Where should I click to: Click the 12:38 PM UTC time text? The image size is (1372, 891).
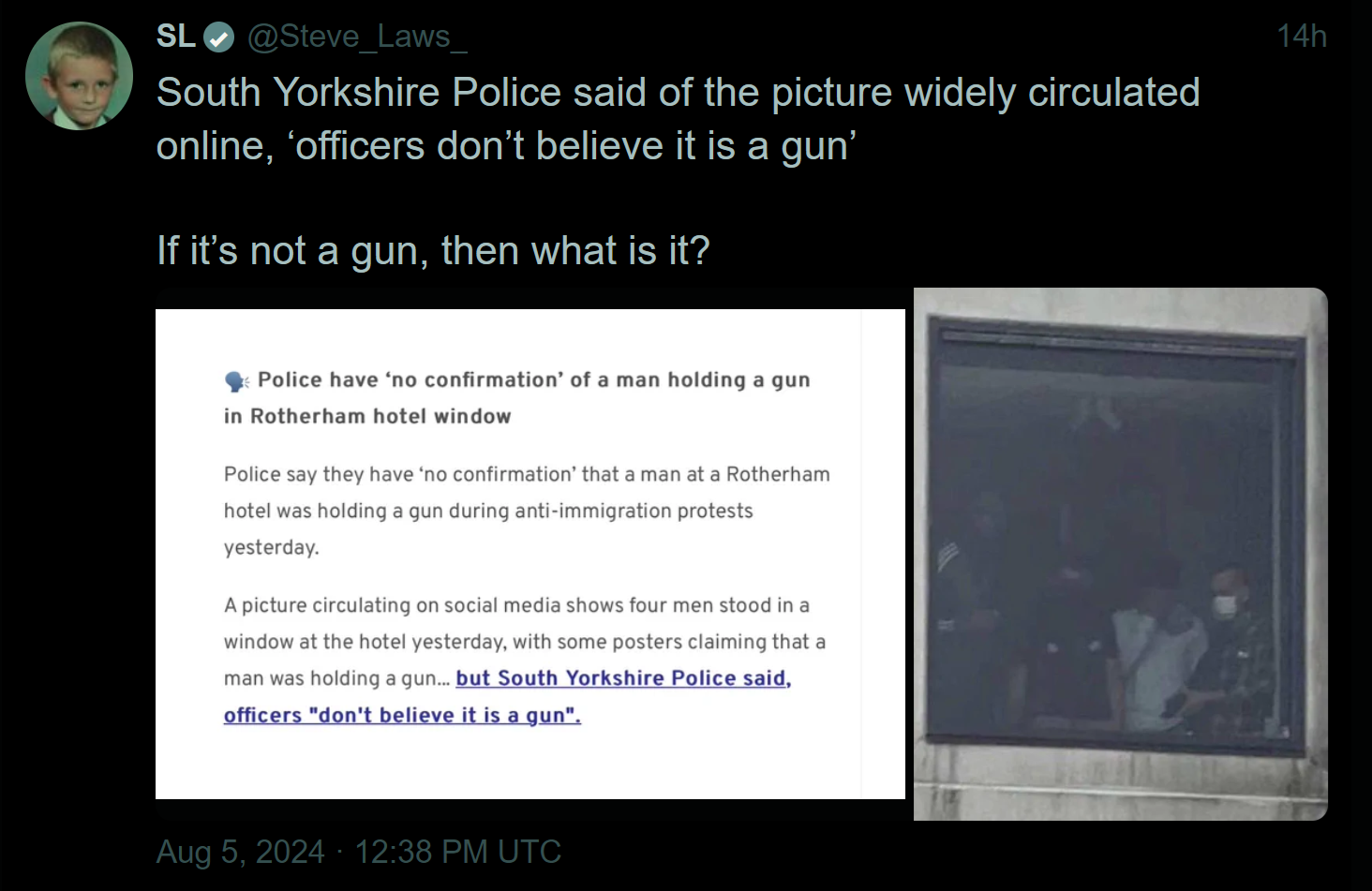[x=457, y=852]
